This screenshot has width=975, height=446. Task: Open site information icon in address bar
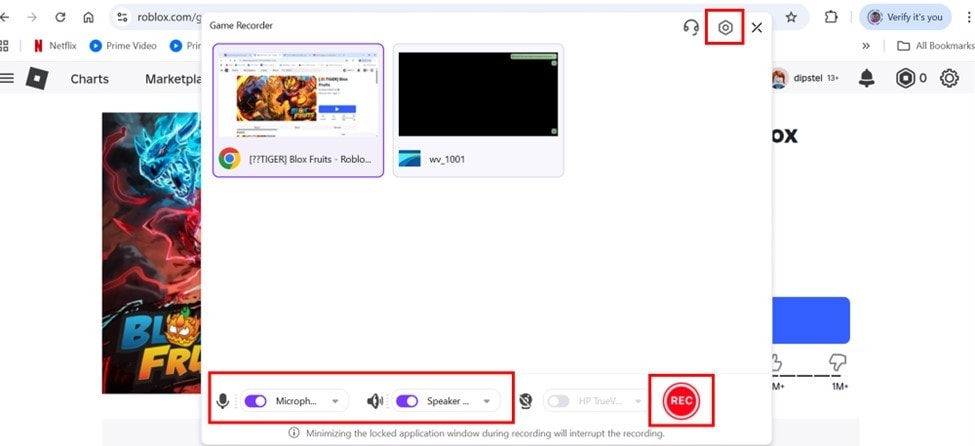(122, 17)
